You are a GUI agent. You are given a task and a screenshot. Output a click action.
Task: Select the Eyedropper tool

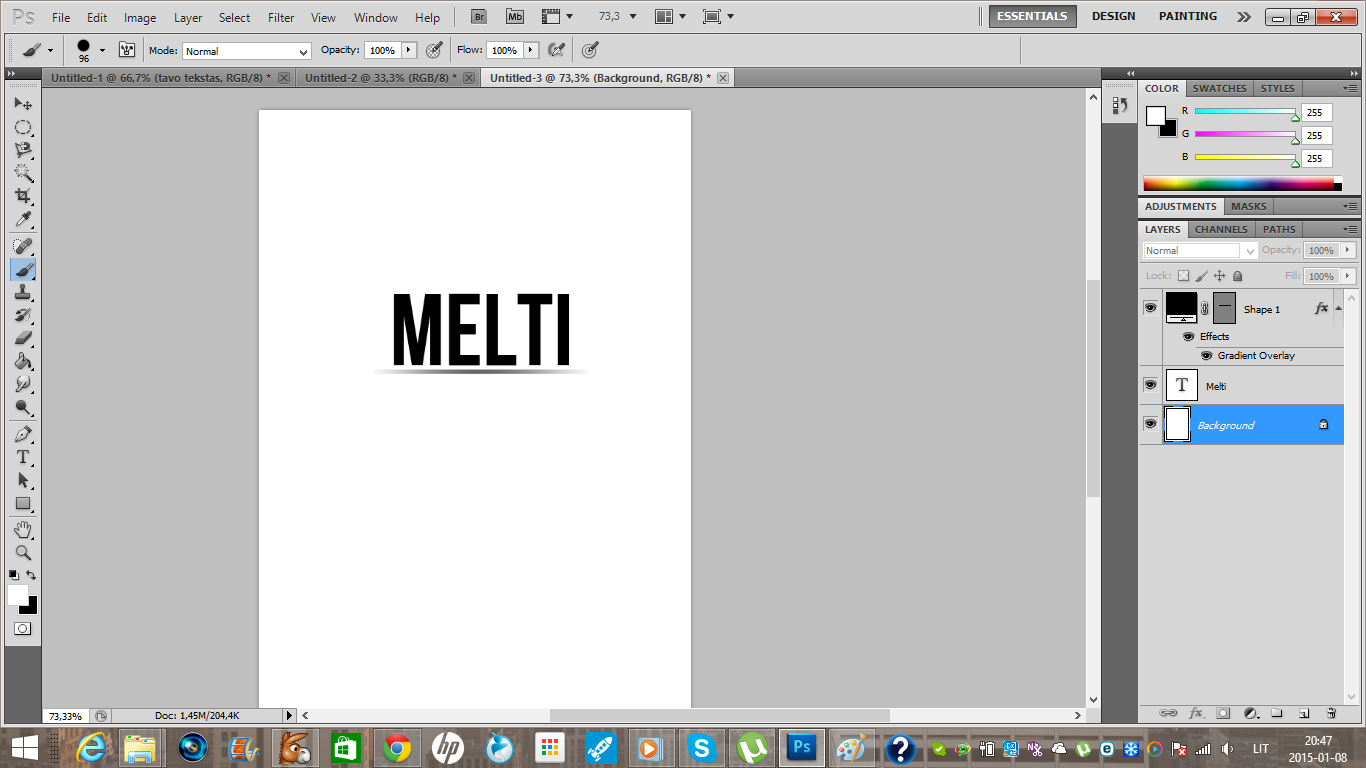coord(22,220)
